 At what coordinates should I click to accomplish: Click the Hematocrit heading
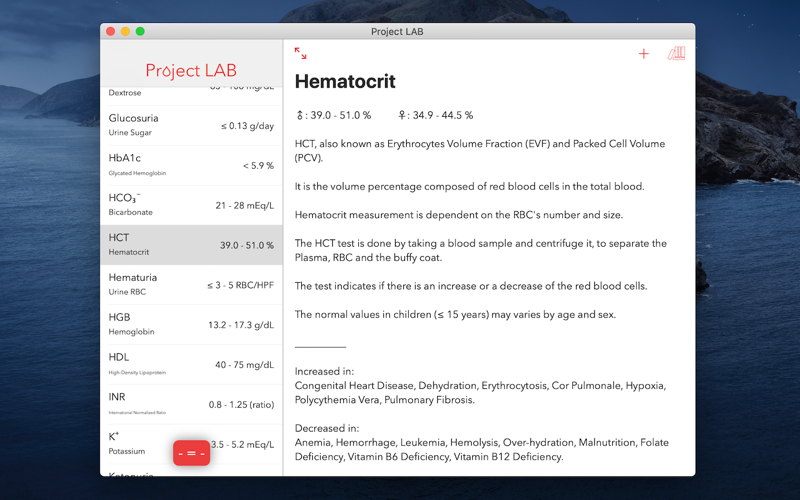[x=345, y=82]
